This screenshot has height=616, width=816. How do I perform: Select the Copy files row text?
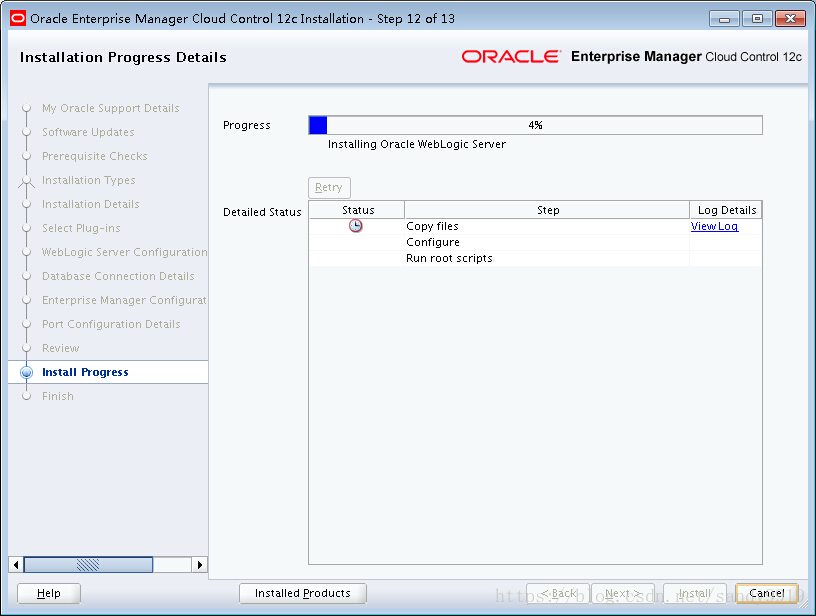coord(432,226)
